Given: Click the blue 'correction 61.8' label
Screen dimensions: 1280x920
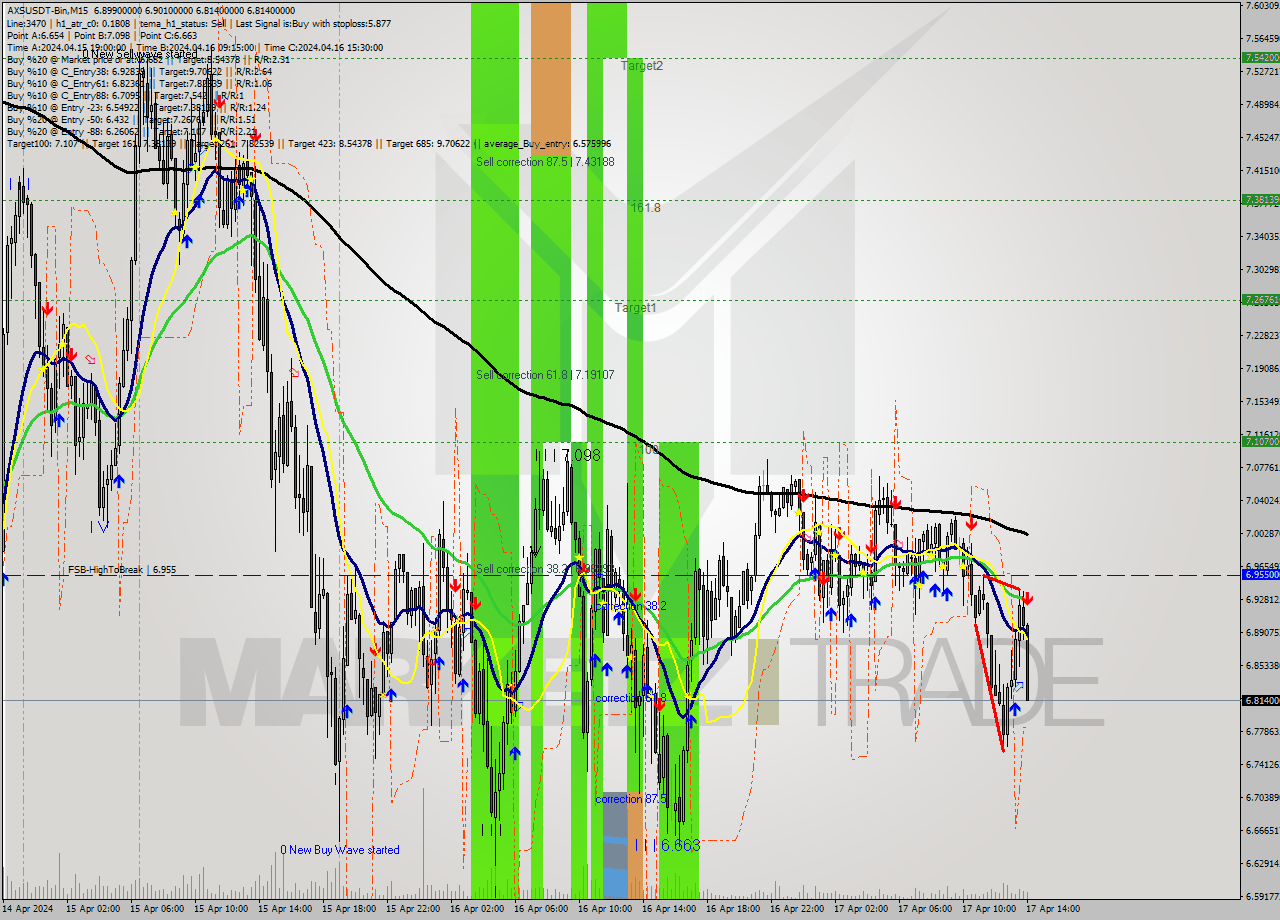Looking at the screenshot, I should point(630,698).
